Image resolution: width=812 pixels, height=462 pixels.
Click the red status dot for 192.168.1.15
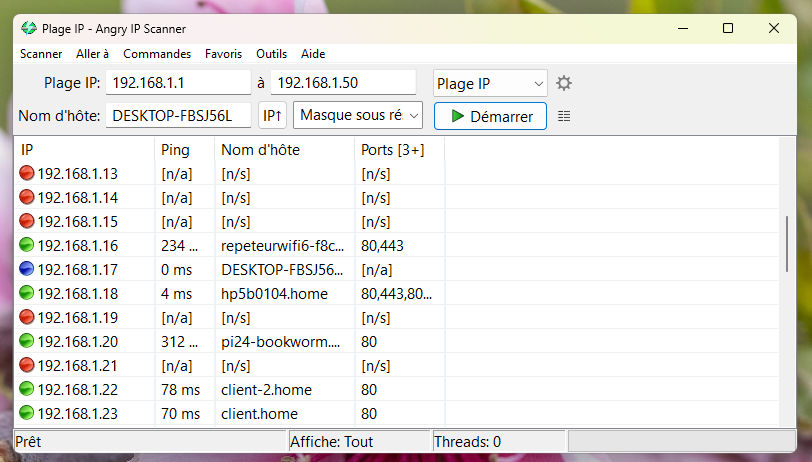click(x=26, y=221)
